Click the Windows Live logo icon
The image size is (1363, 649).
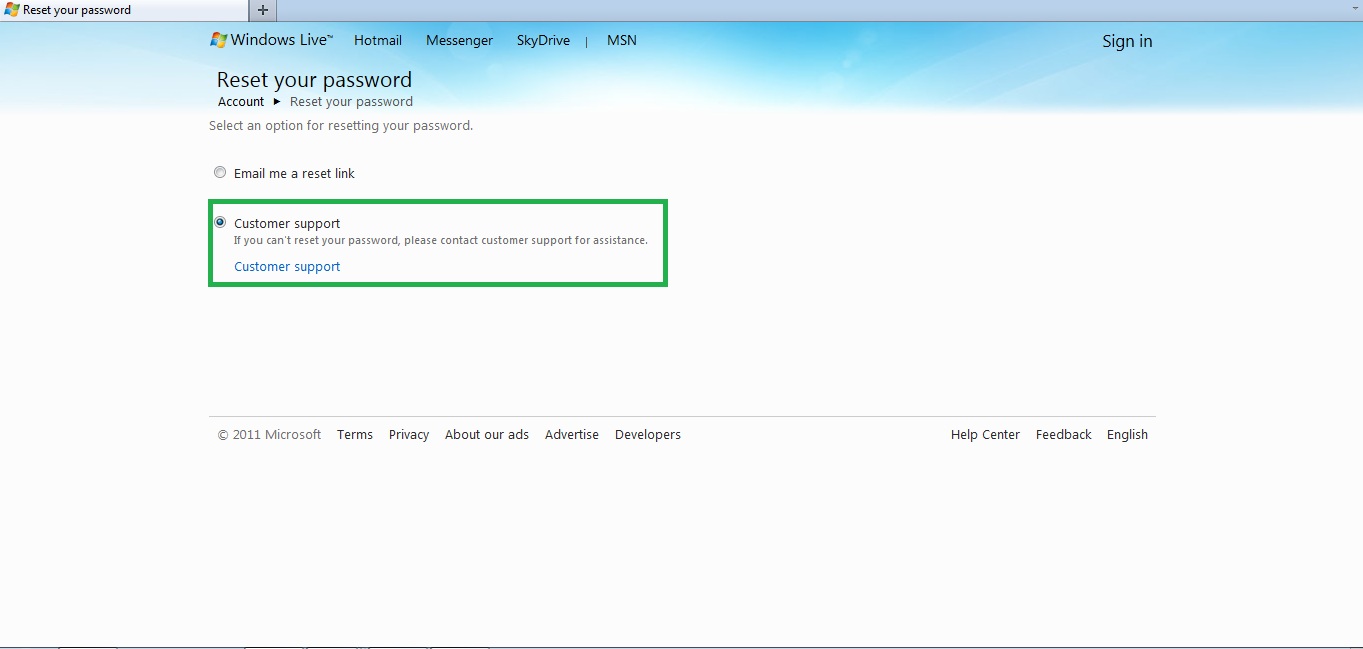[x=217, y=40]
